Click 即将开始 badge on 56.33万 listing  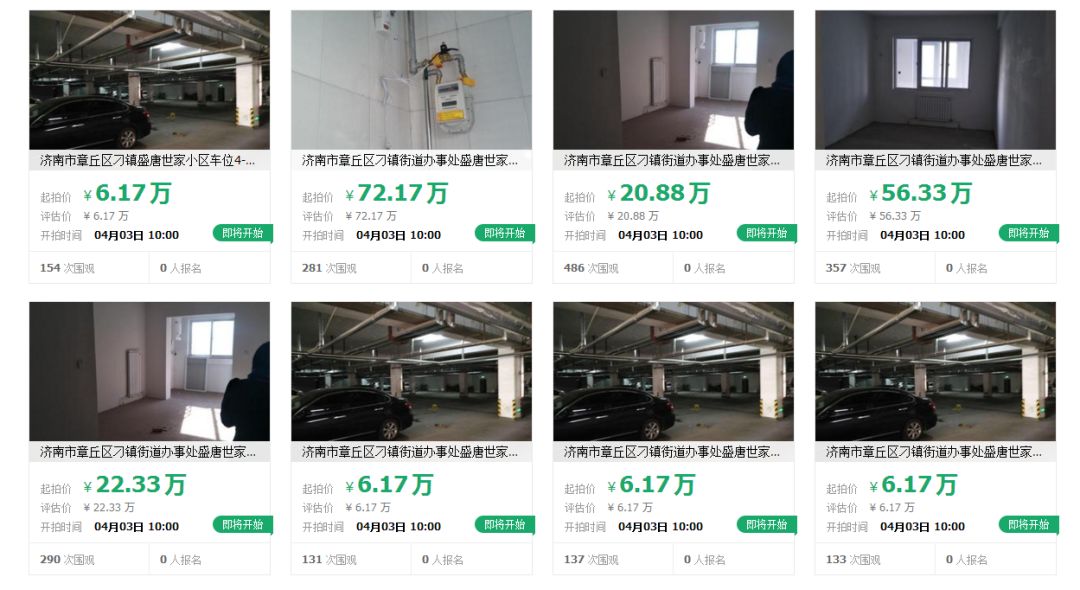[1029, 233]
